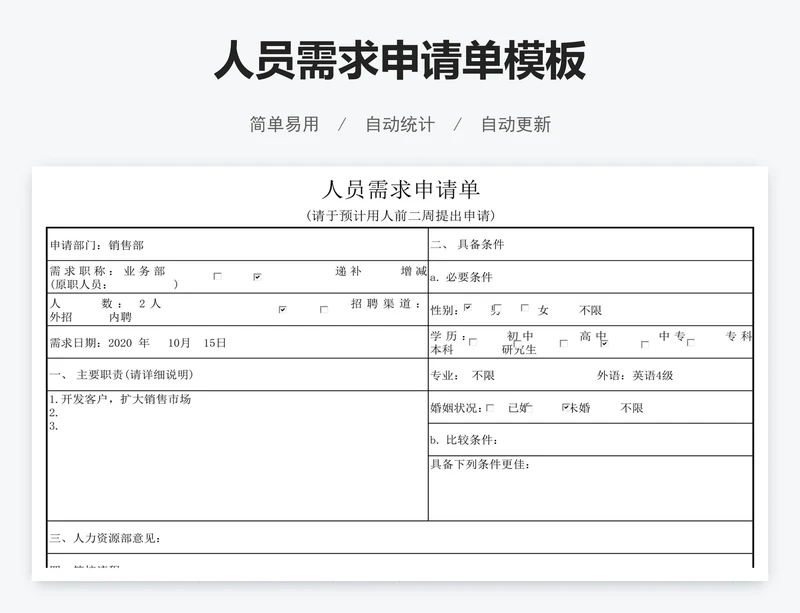Untick the checked box in the 人数 row
The width and height of the screenshot is (800, 613).
tap(283, 309)
